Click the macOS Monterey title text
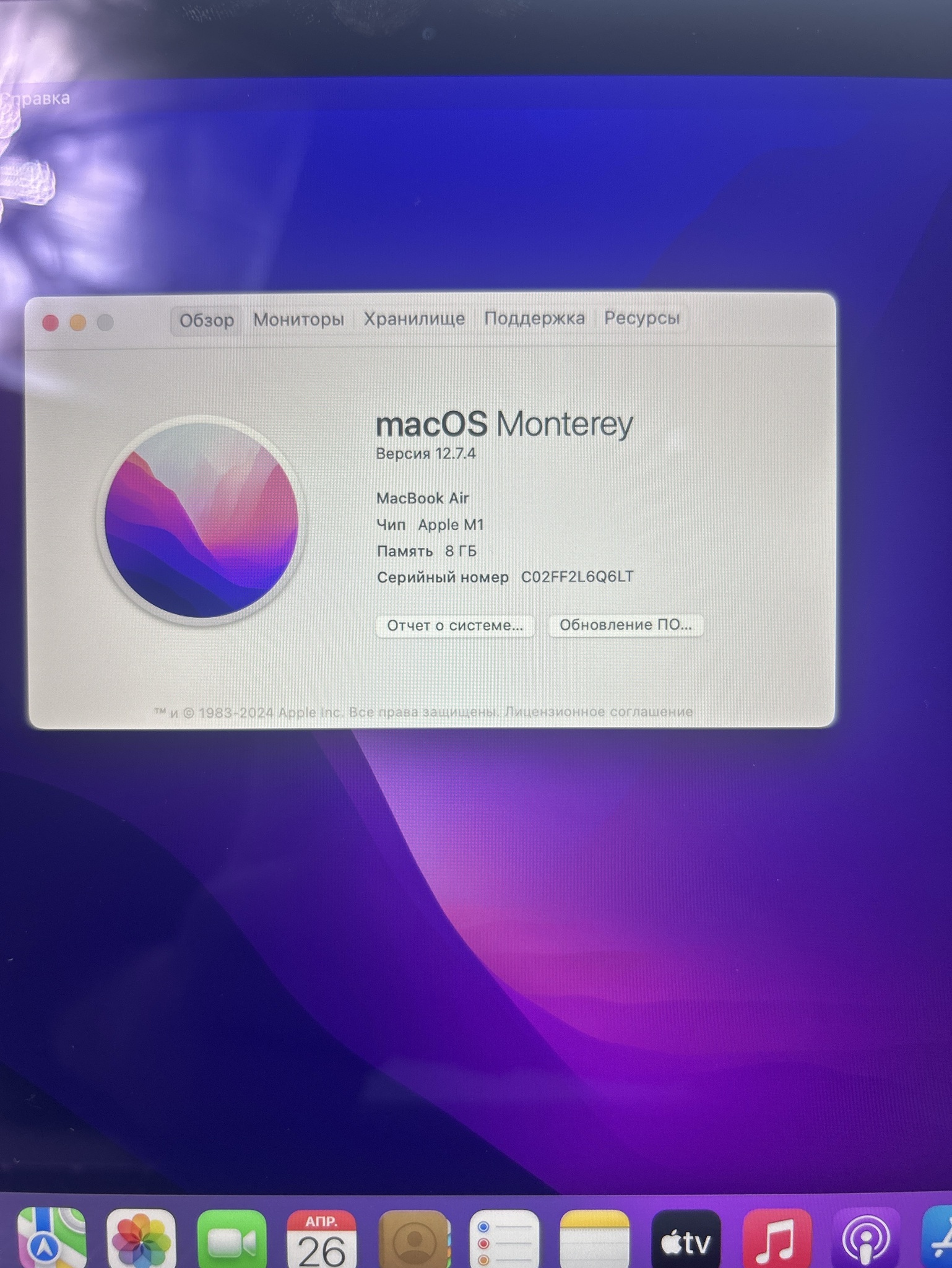 pos(504,425)
